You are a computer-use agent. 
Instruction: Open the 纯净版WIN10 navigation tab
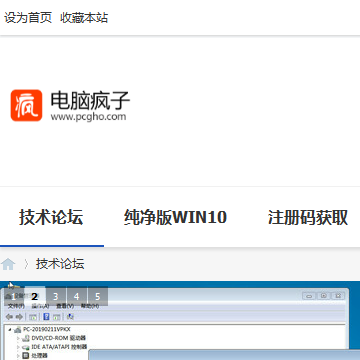pyautogui.click(x=175, y=217)
